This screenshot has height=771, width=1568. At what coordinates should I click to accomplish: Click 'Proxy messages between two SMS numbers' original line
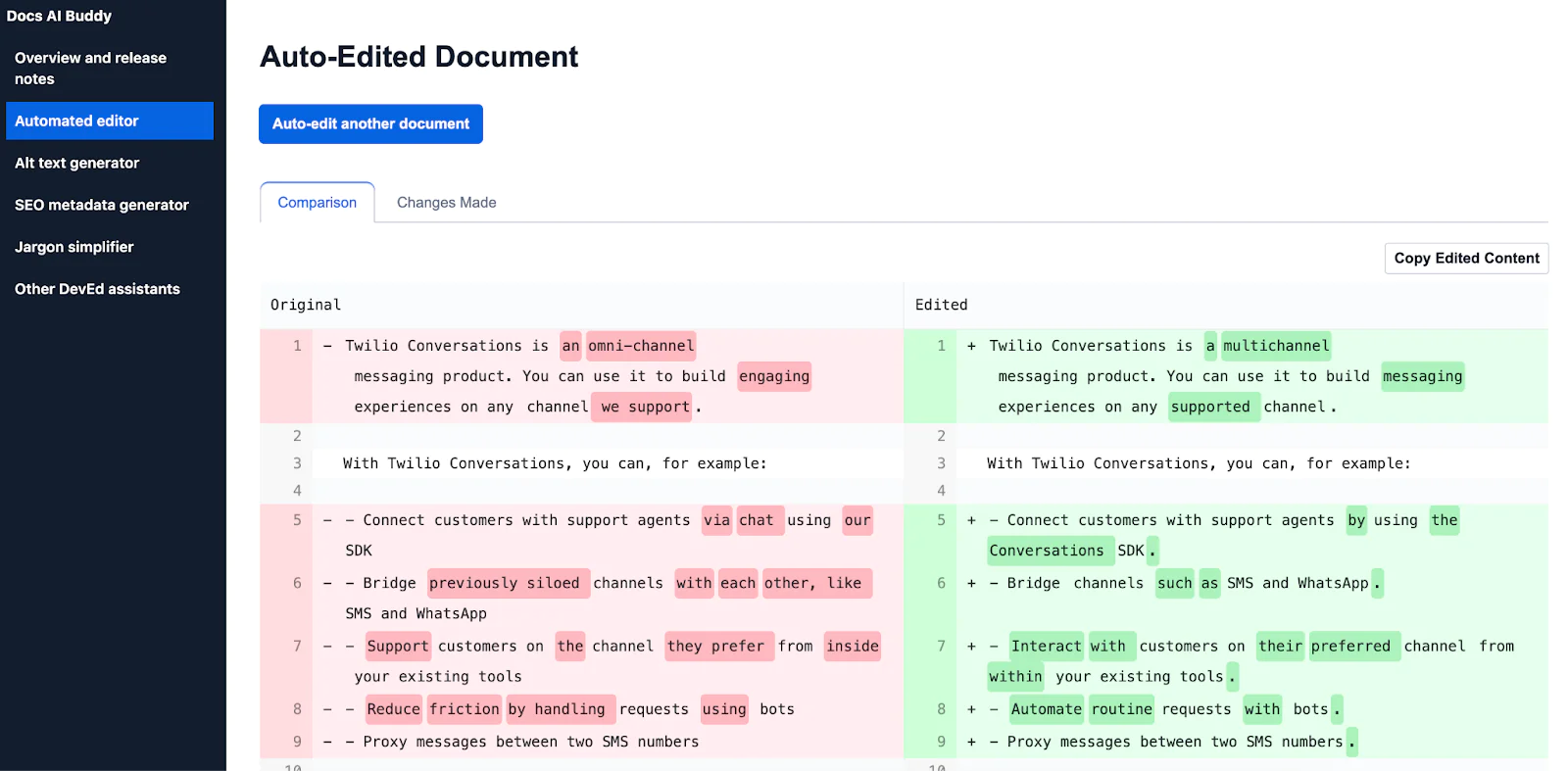[530, 742]
